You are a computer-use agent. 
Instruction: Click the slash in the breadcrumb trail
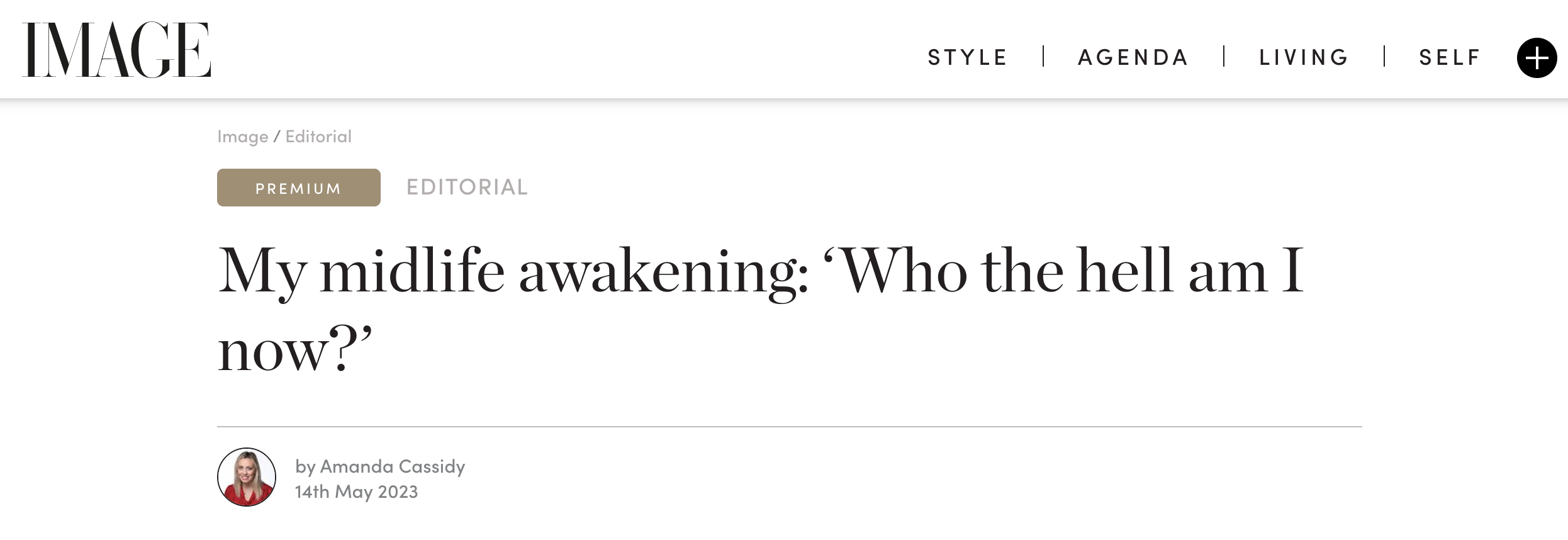[x=277, y=137]
